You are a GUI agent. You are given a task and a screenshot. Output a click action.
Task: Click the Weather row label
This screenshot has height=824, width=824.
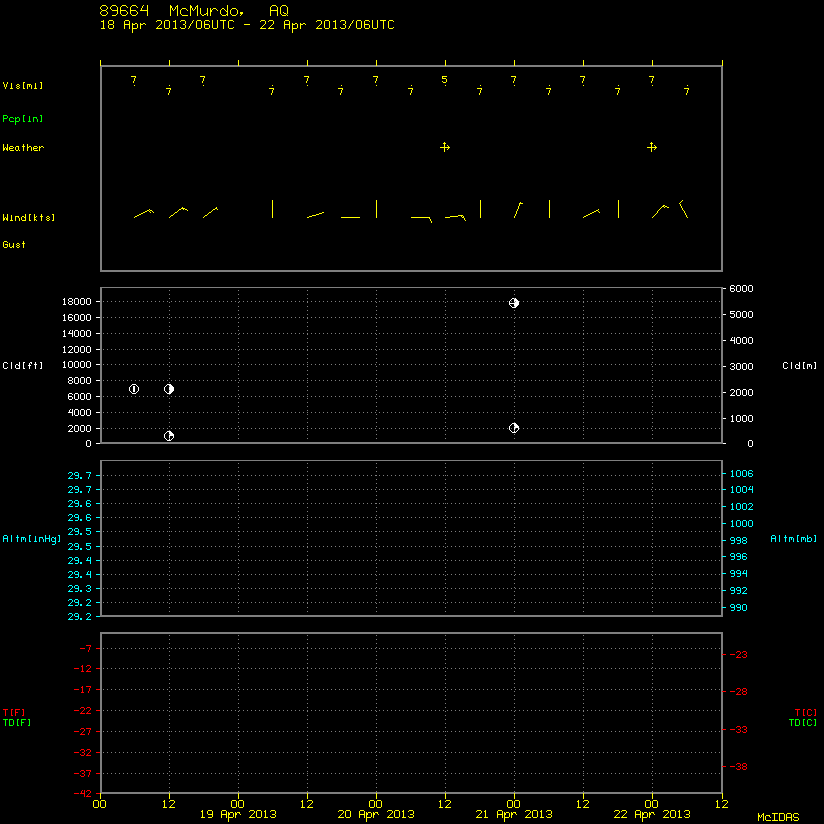point(23,148)
